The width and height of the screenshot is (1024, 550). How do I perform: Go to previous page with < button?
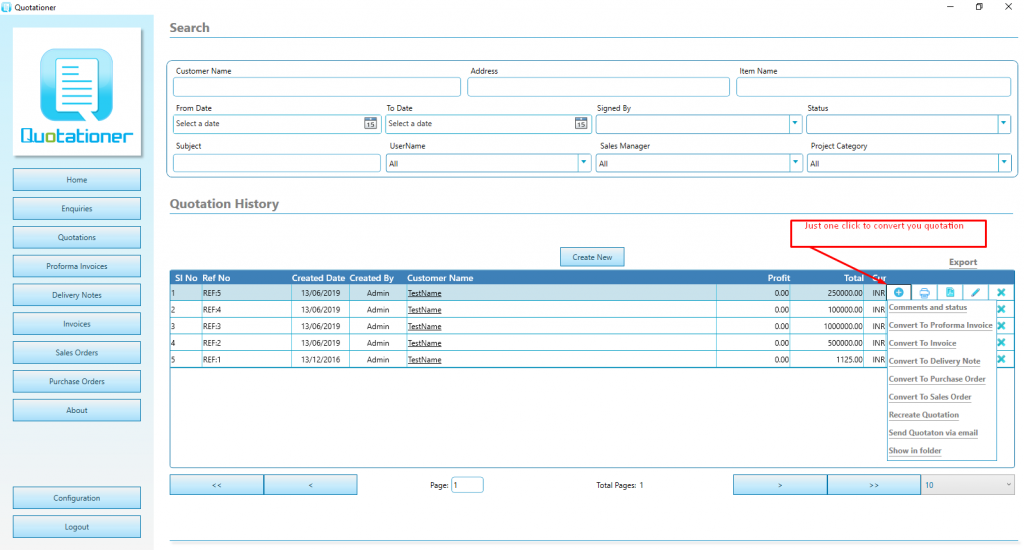(x=310, y=485)
